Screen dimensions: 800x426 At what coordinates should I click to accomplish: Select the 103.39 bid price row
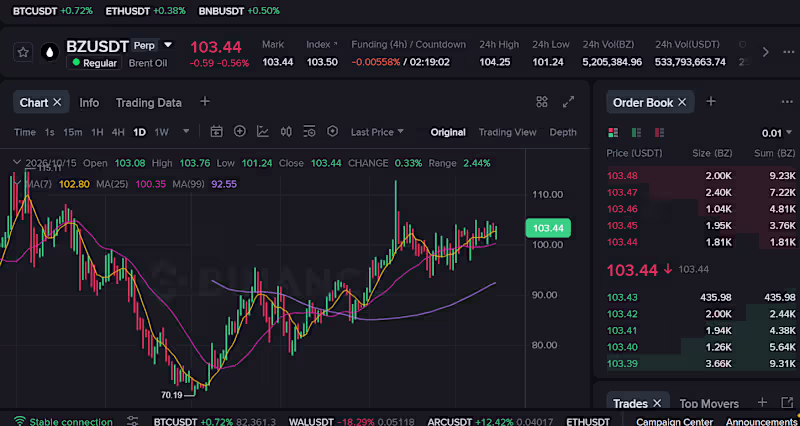click(701, 364)
